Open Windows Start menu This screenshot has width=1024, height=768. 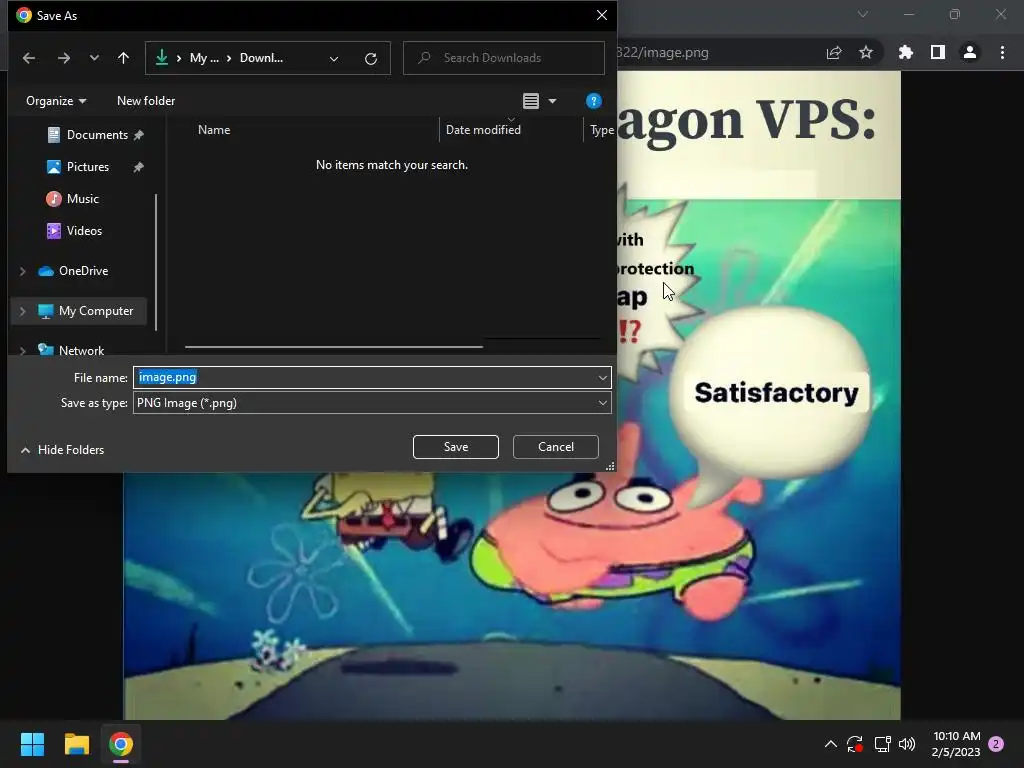32,744
